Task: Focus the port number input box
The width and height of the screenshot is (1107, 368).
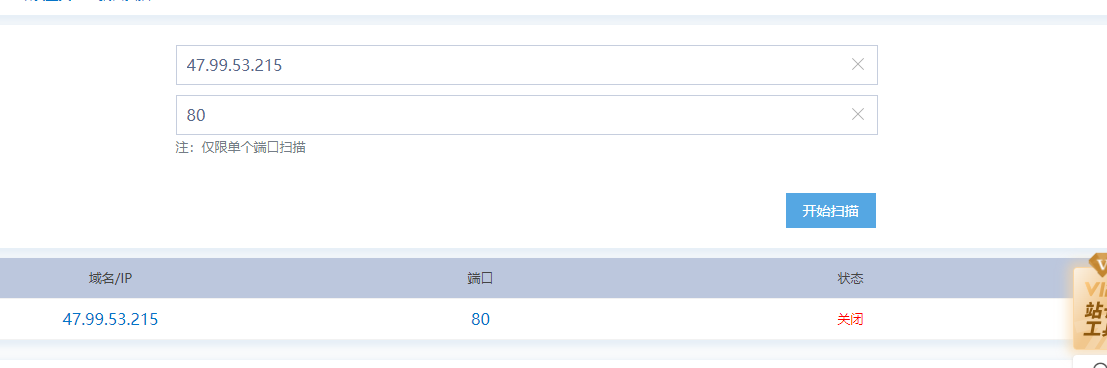Action: pos(527,114)
